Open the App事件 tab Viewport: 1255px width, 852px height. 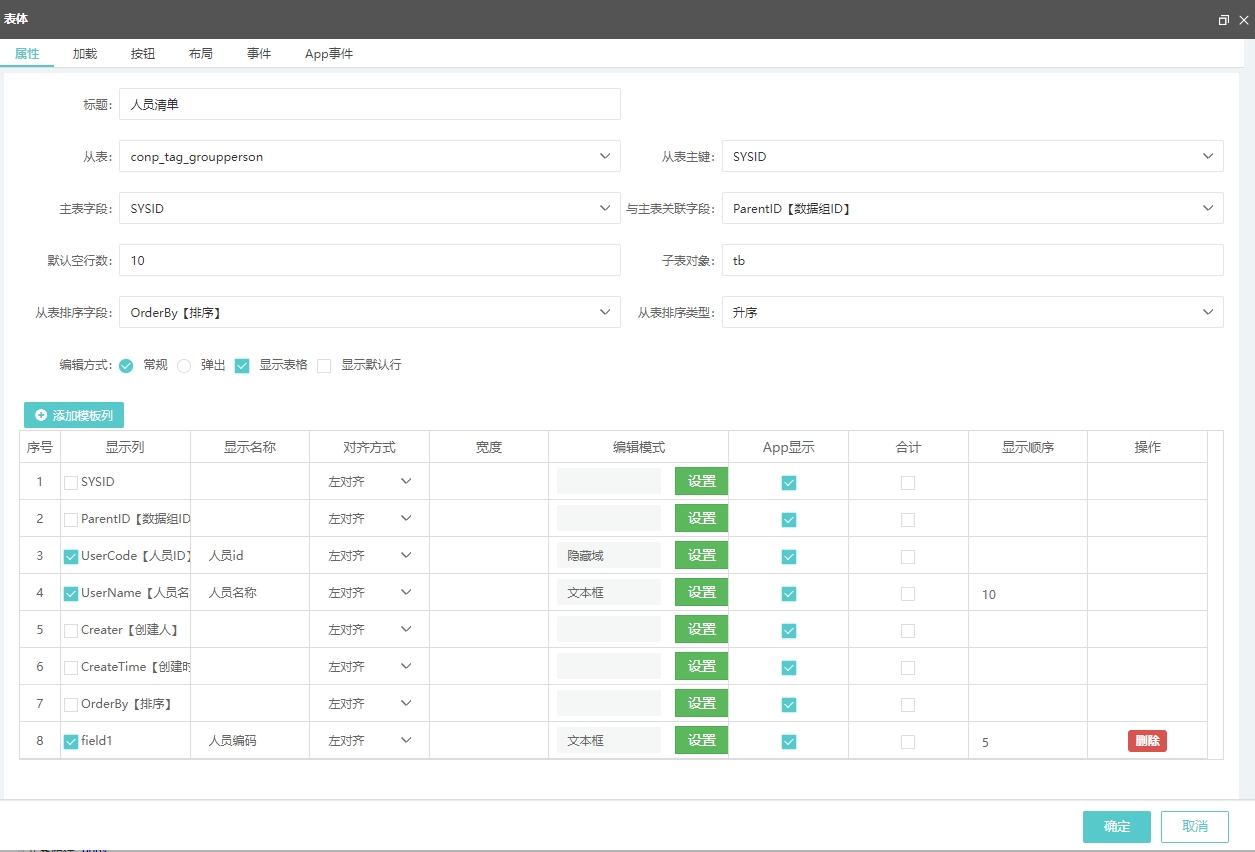point(329,54)
